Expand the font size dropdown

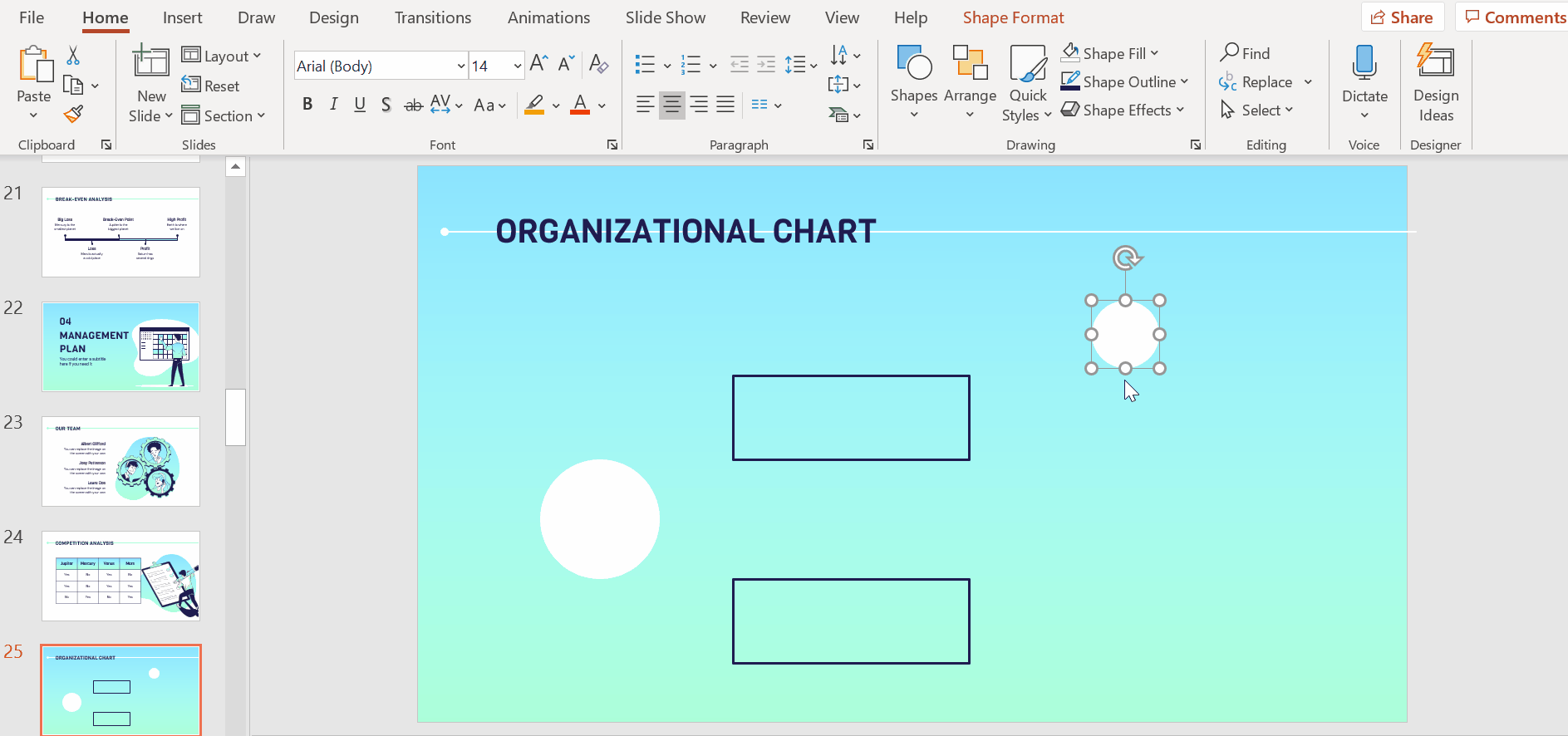tap(517, 66)
